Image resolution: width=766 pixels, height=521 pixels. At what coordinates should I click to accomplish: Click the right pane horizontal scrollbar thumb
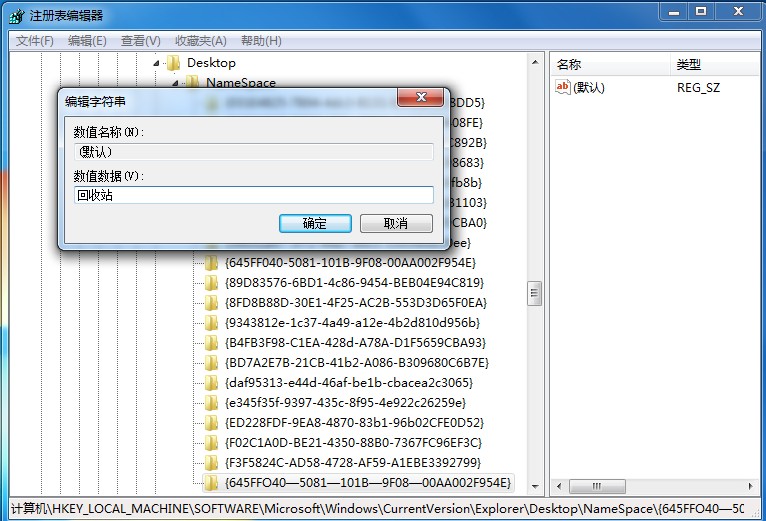click(597, 486)
